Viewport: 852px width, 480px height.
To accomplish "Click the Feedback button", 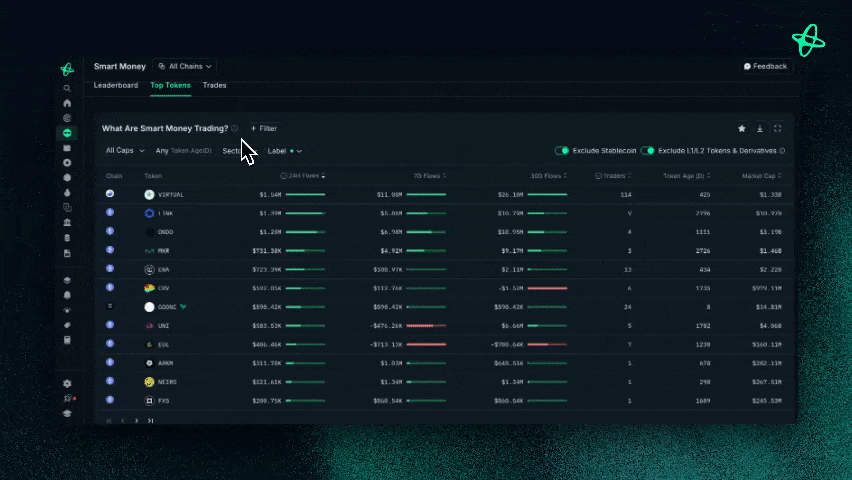I will pos(765,66).
